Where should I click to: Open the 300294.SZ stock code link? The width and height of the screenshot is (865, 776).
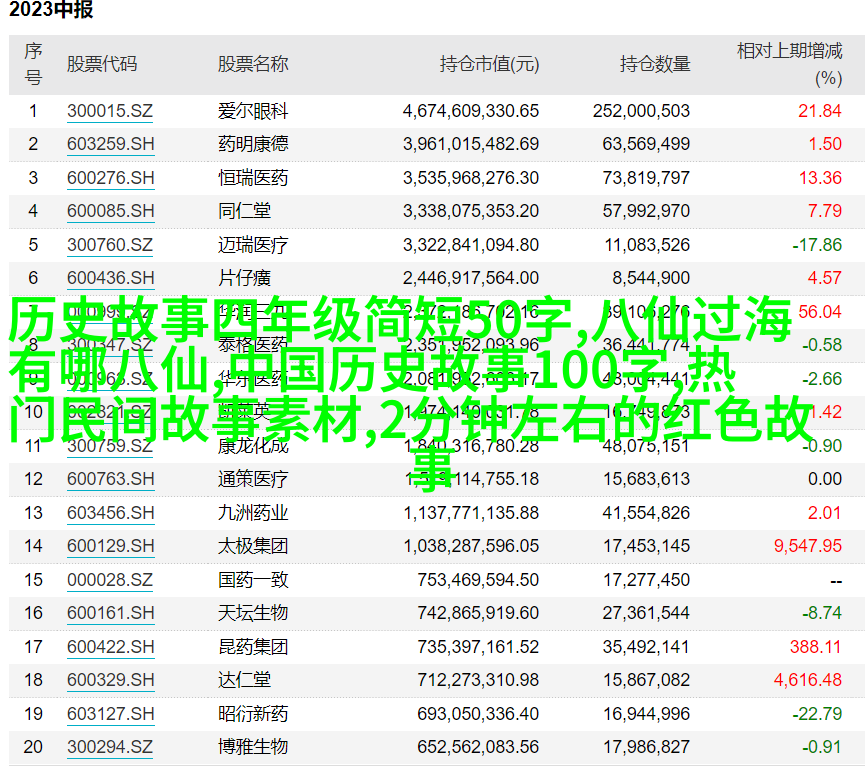[110, 747]
